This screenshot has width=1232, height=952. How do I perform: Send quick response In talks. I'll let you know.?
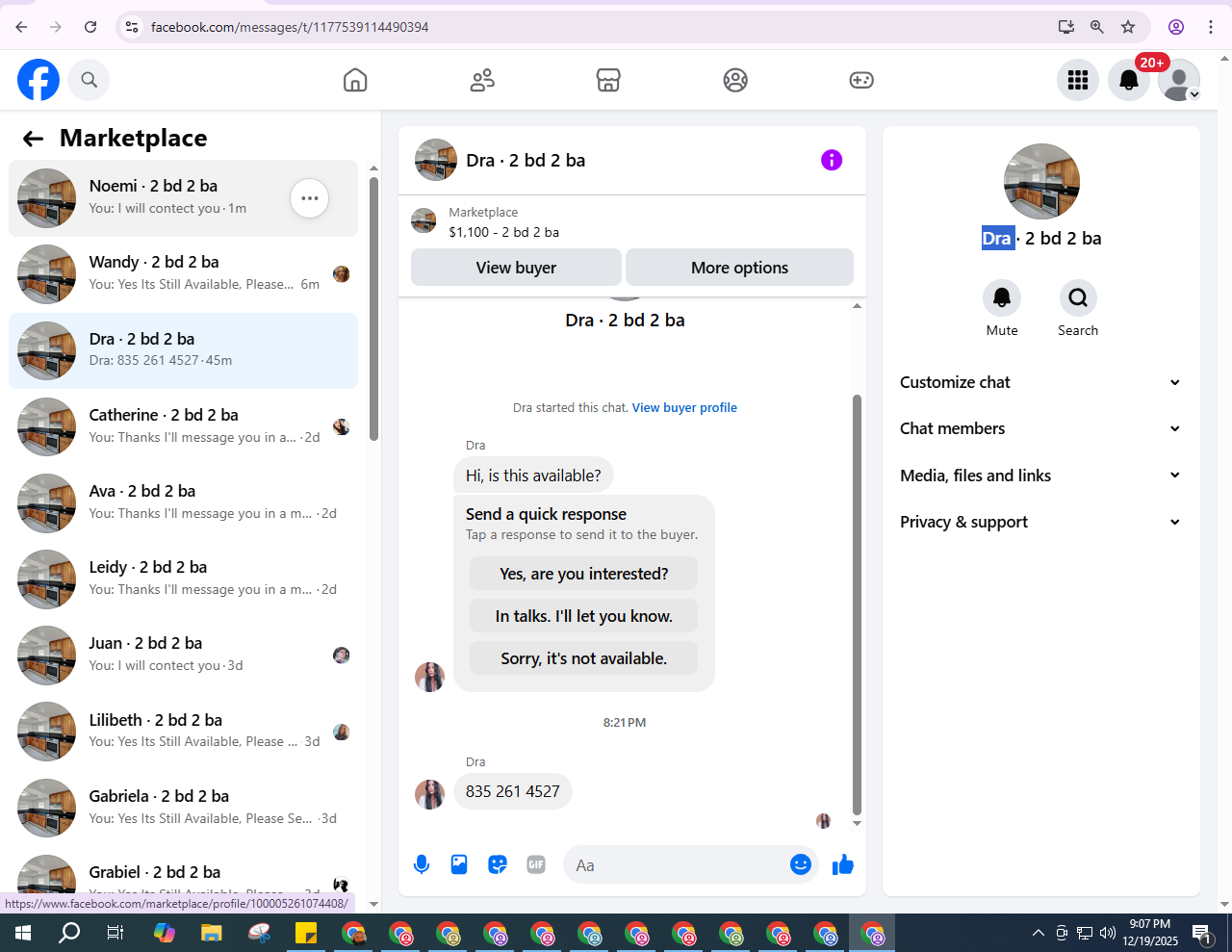[x=583, y=616]
